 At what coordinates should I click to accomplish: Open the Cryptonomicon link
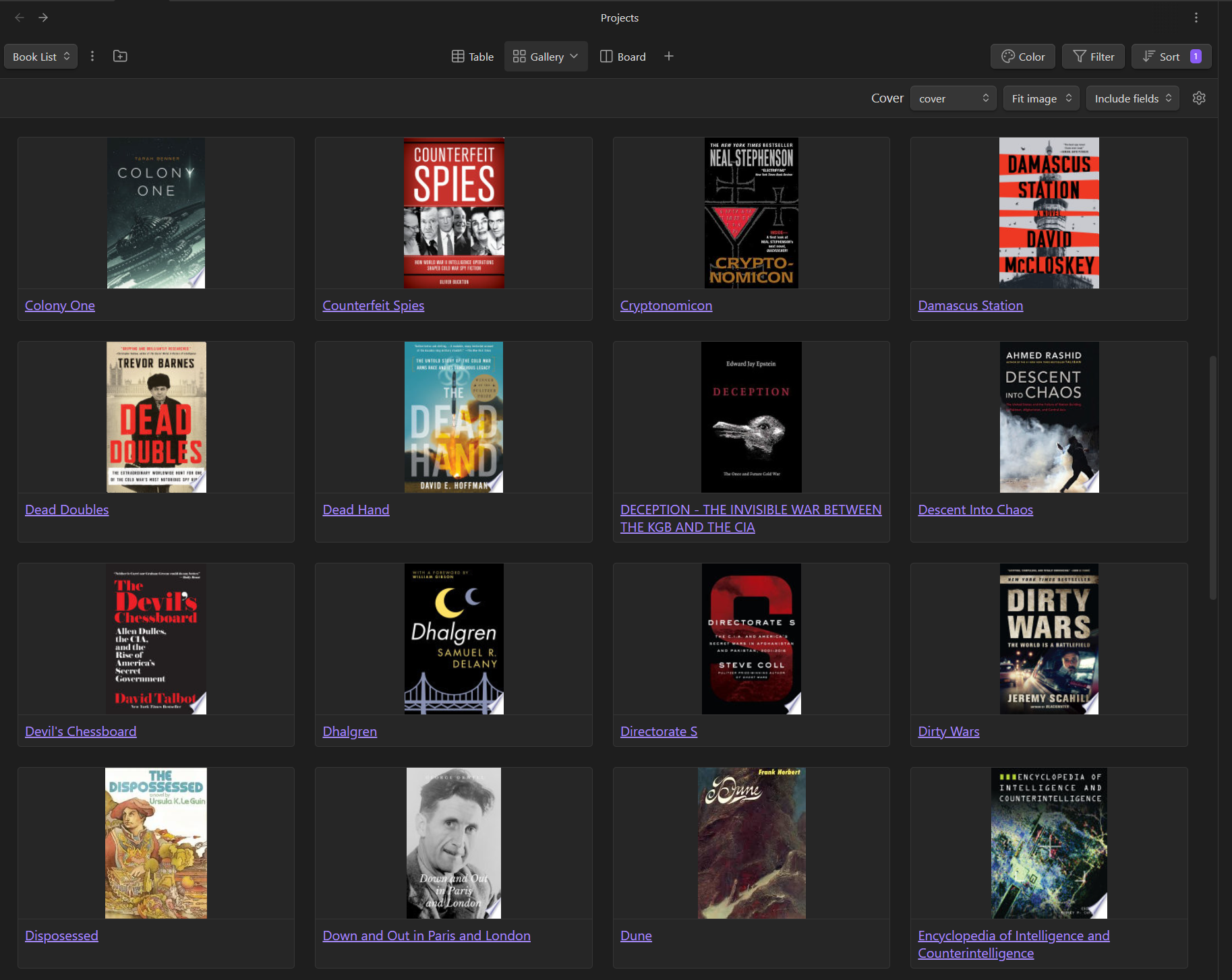coord(666,305)
